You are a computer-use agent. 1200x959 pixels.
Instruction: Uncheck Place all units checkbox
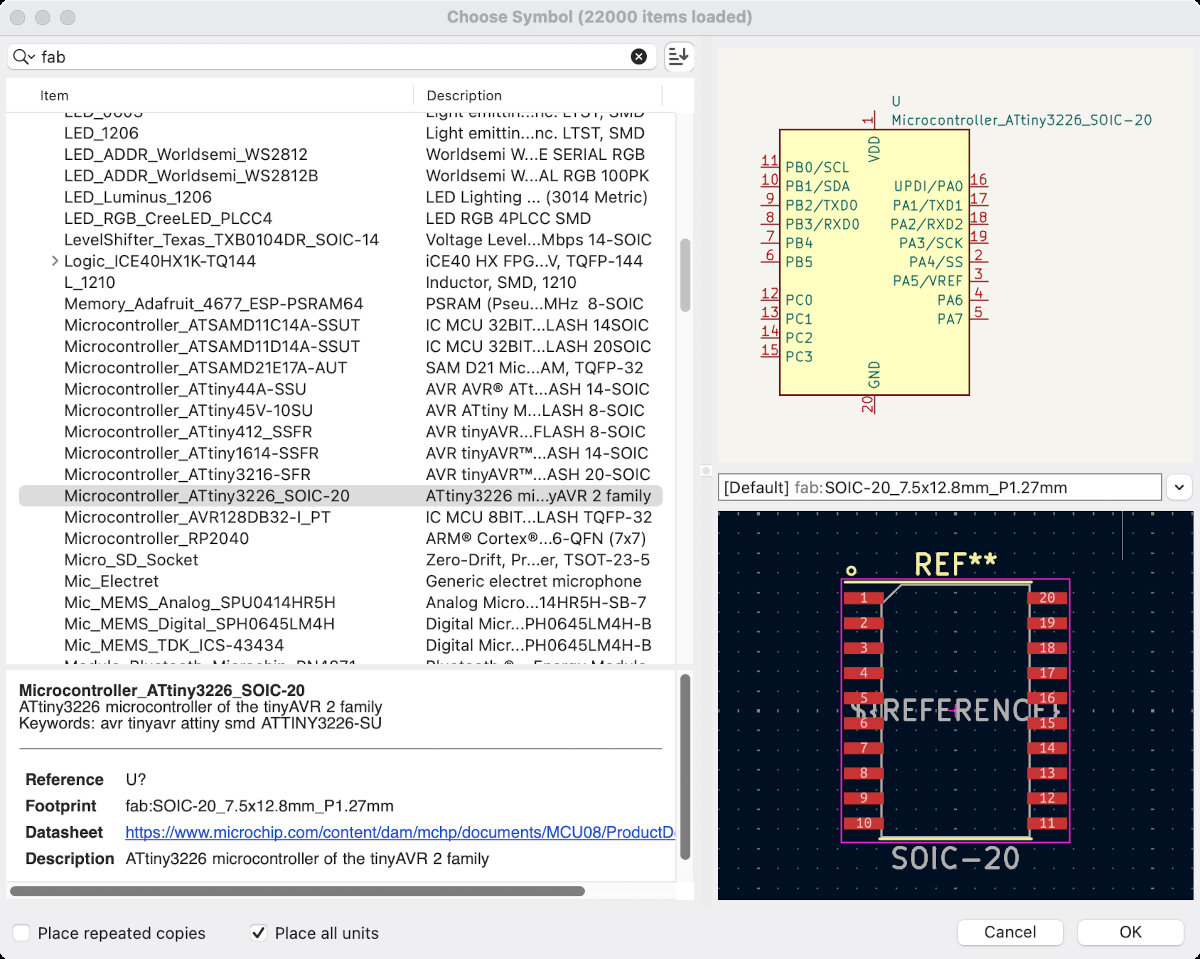click(258, 933)
